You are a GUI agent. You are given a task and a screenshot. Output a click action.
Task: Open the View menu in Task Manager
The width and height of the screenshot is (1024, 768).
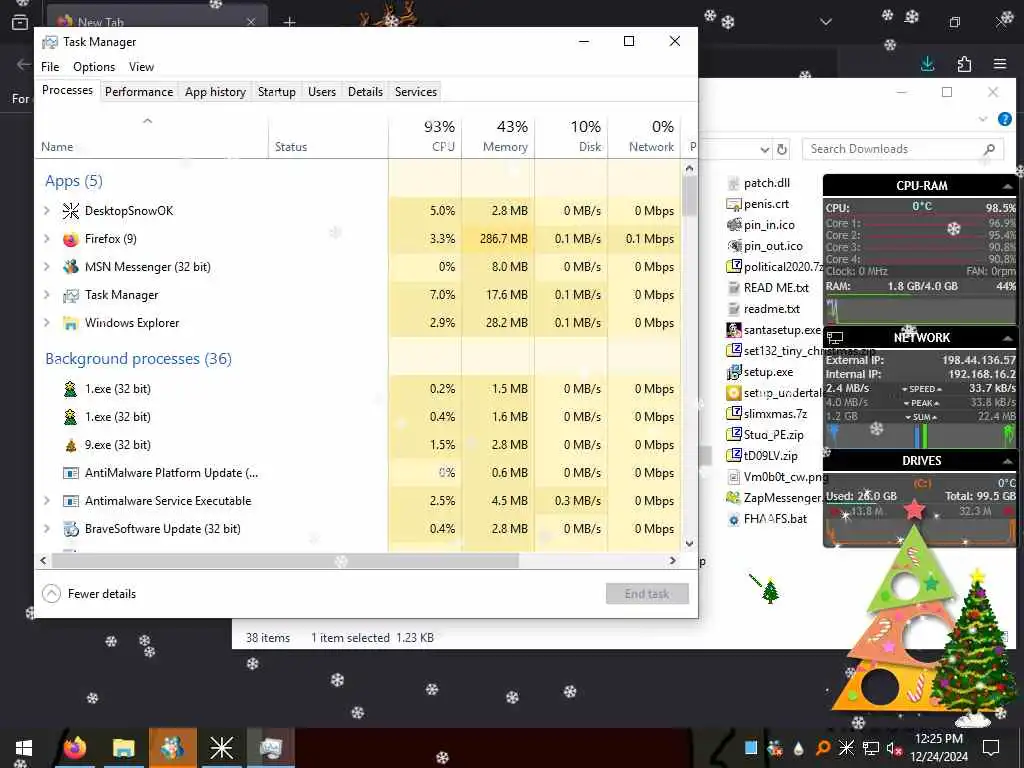tap(141, 67)
